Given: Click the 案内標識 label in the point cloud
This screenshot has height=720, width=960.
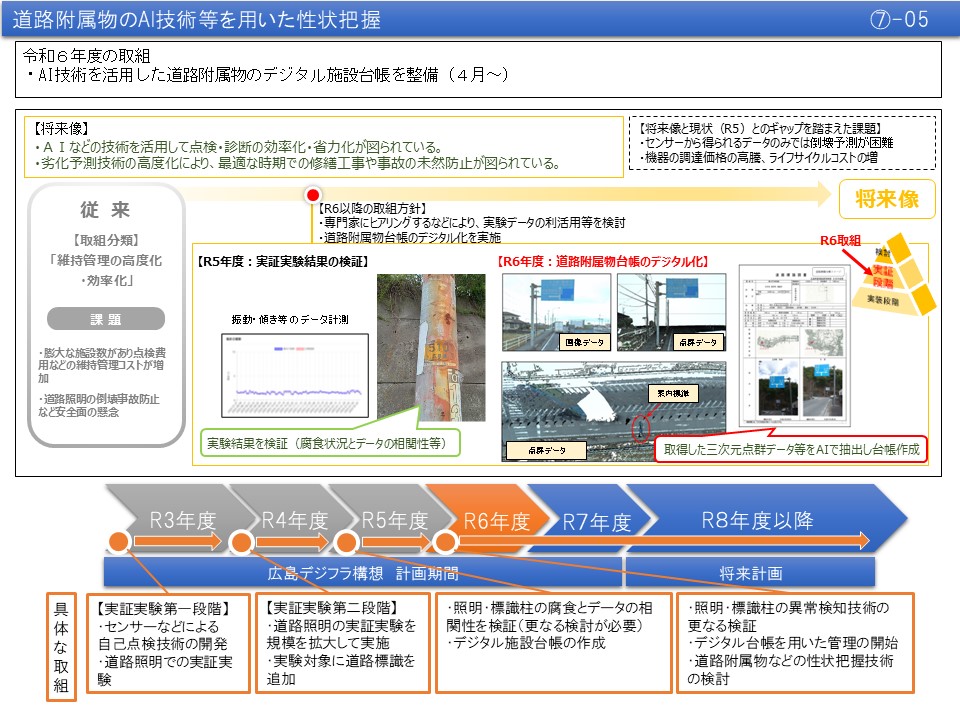Looking at the screenshot, I should coord(673,393).
